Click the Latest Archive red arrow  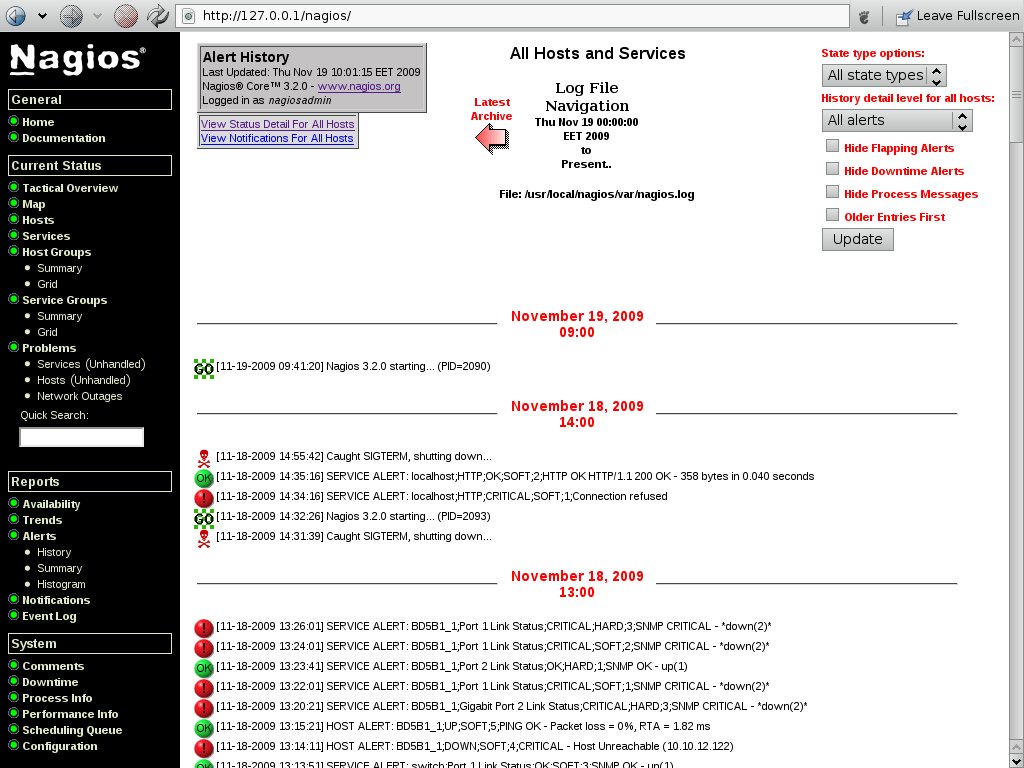click(492, 137)
